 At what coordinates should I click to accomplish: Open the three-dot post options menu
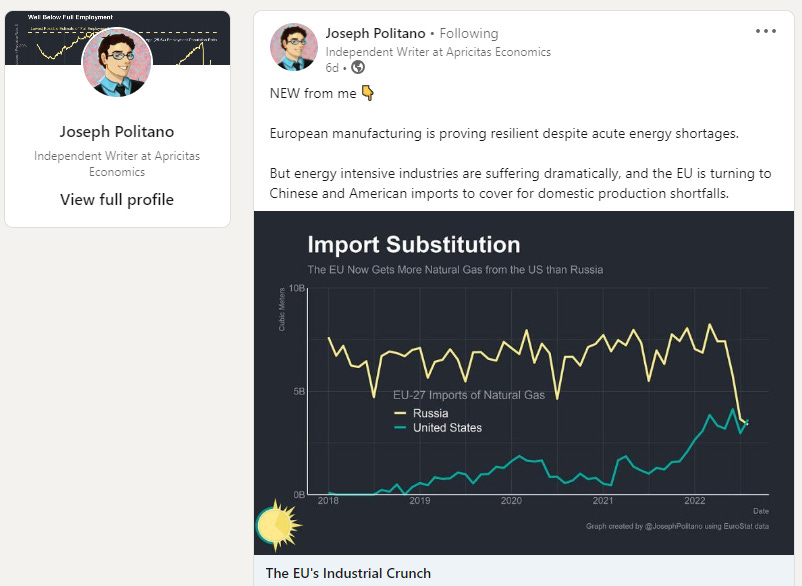(766, 31)
